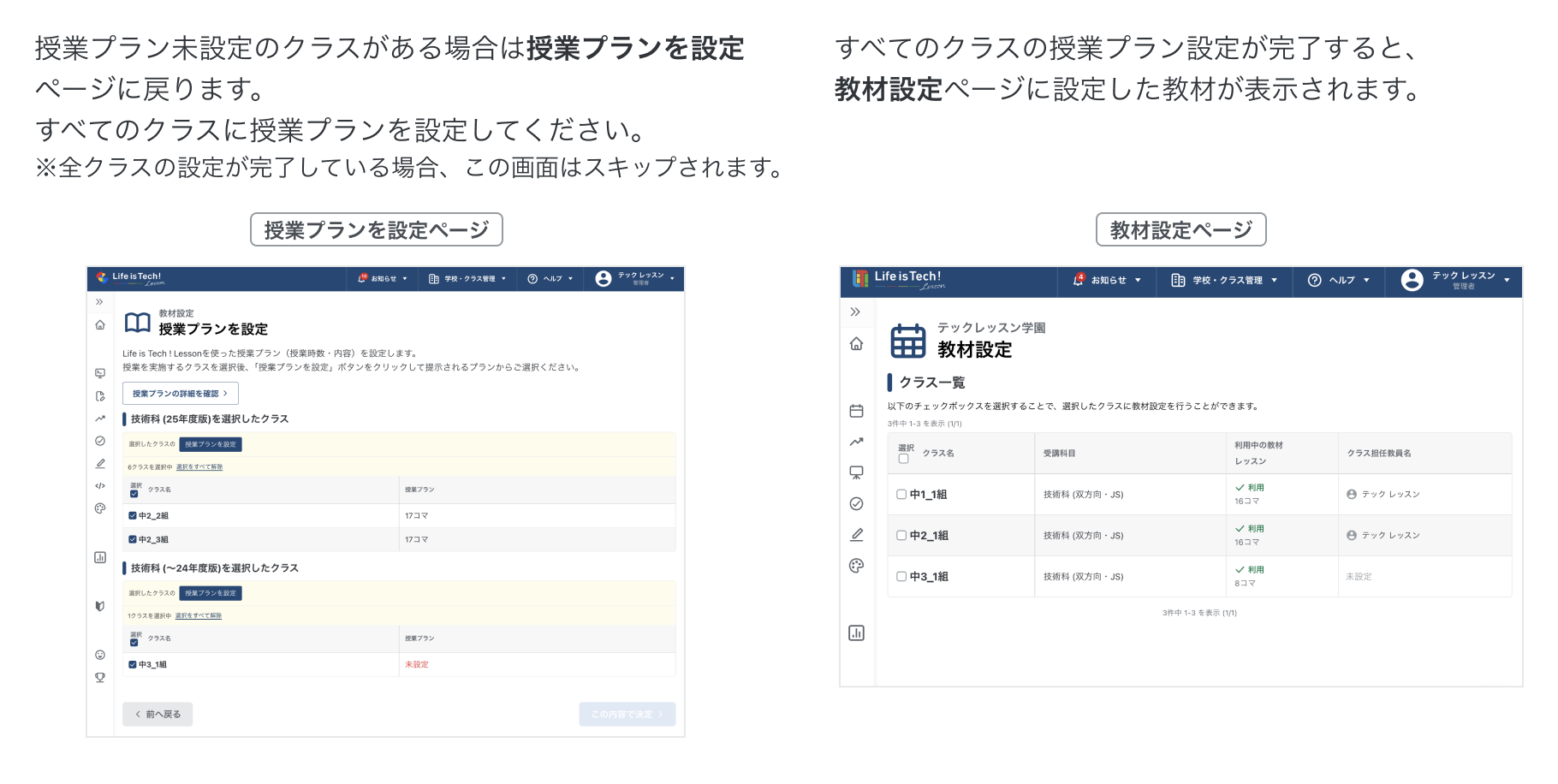The height and width of the screenshot is (784, 1558).
Task: Open テック レッスン account menu on 教材設定 page
Action: (x=1455, y=280)
